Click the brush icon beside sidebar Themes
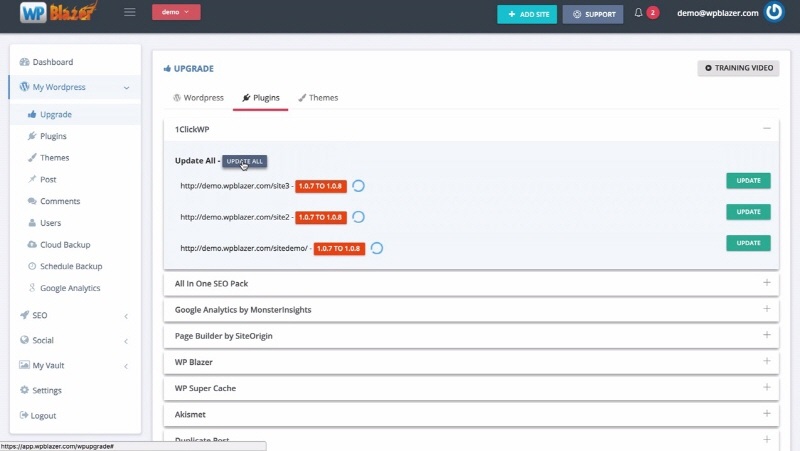The height and width of the screenshot is (451, 800). coord(32,158)
